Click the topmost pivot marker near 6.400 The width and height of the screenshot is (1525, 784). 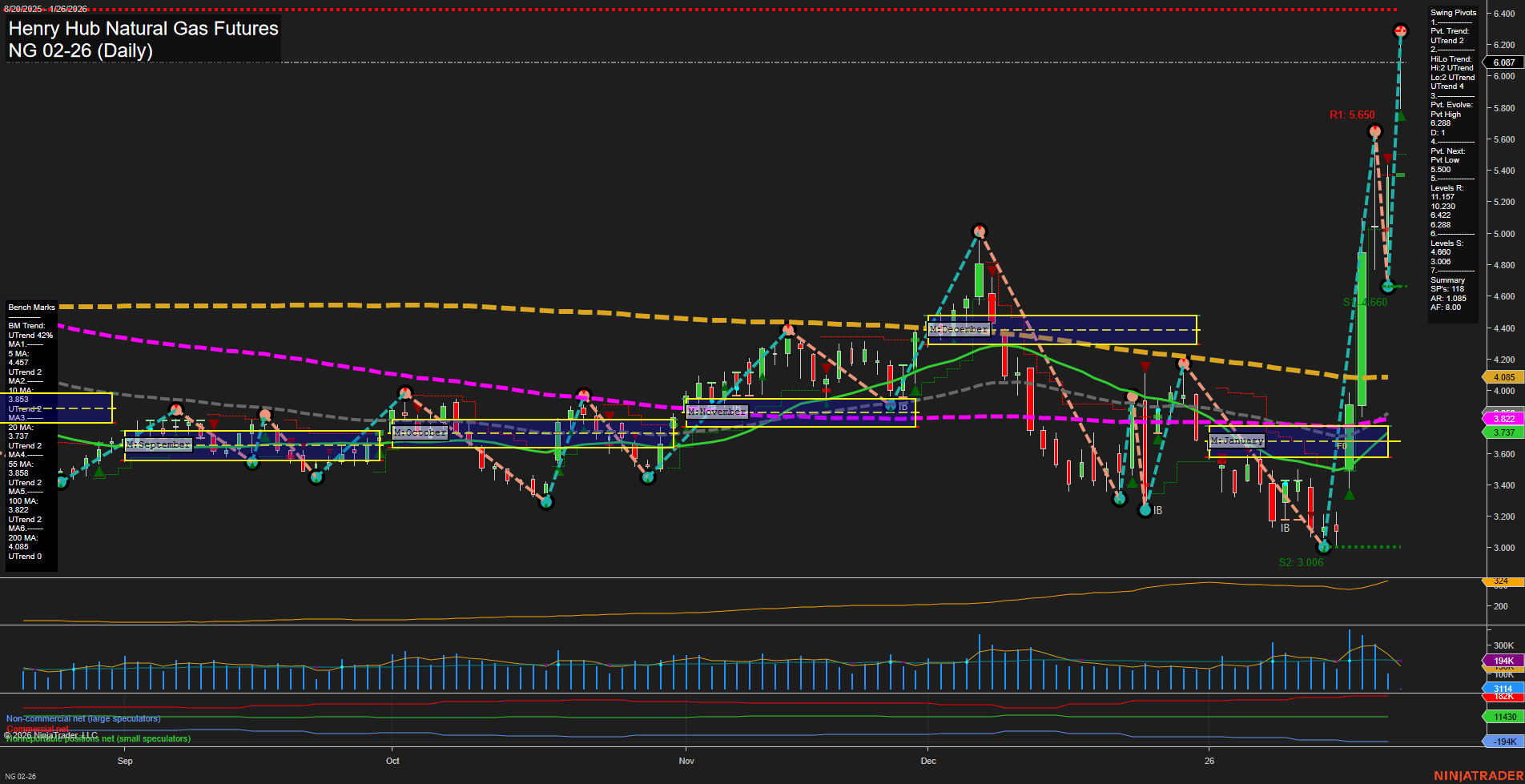pos(1399,32)
